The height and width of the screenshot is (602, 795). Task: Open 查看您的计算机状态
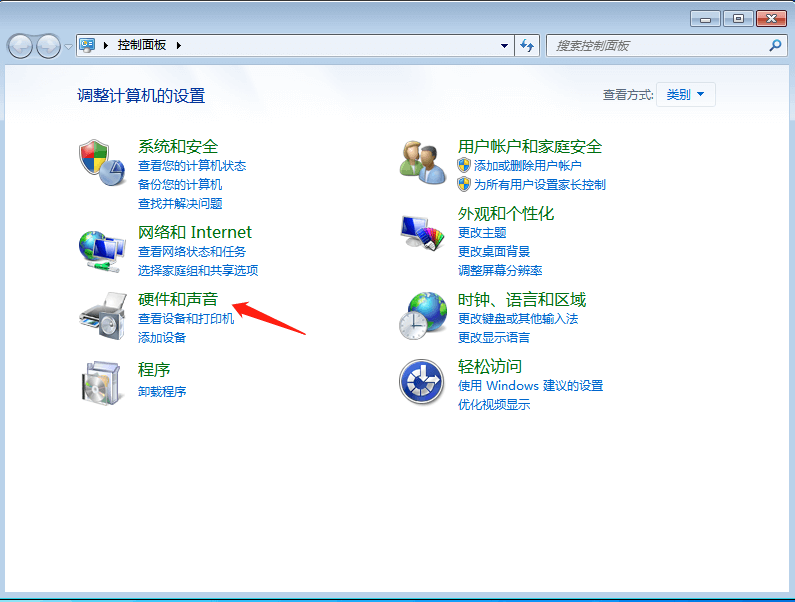point(192,165)
